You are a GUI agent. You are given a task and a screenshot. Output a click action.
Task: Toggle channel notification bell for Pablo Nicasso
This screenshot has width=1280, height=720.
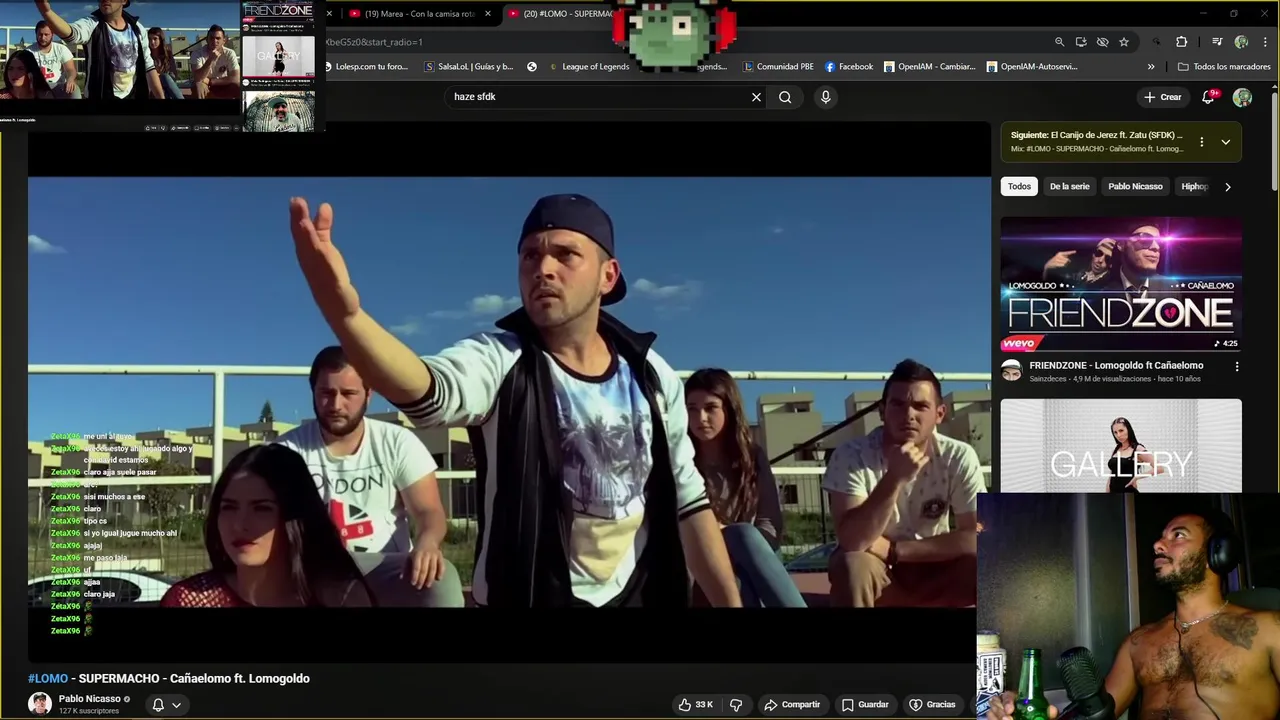[x=158, y=705]
